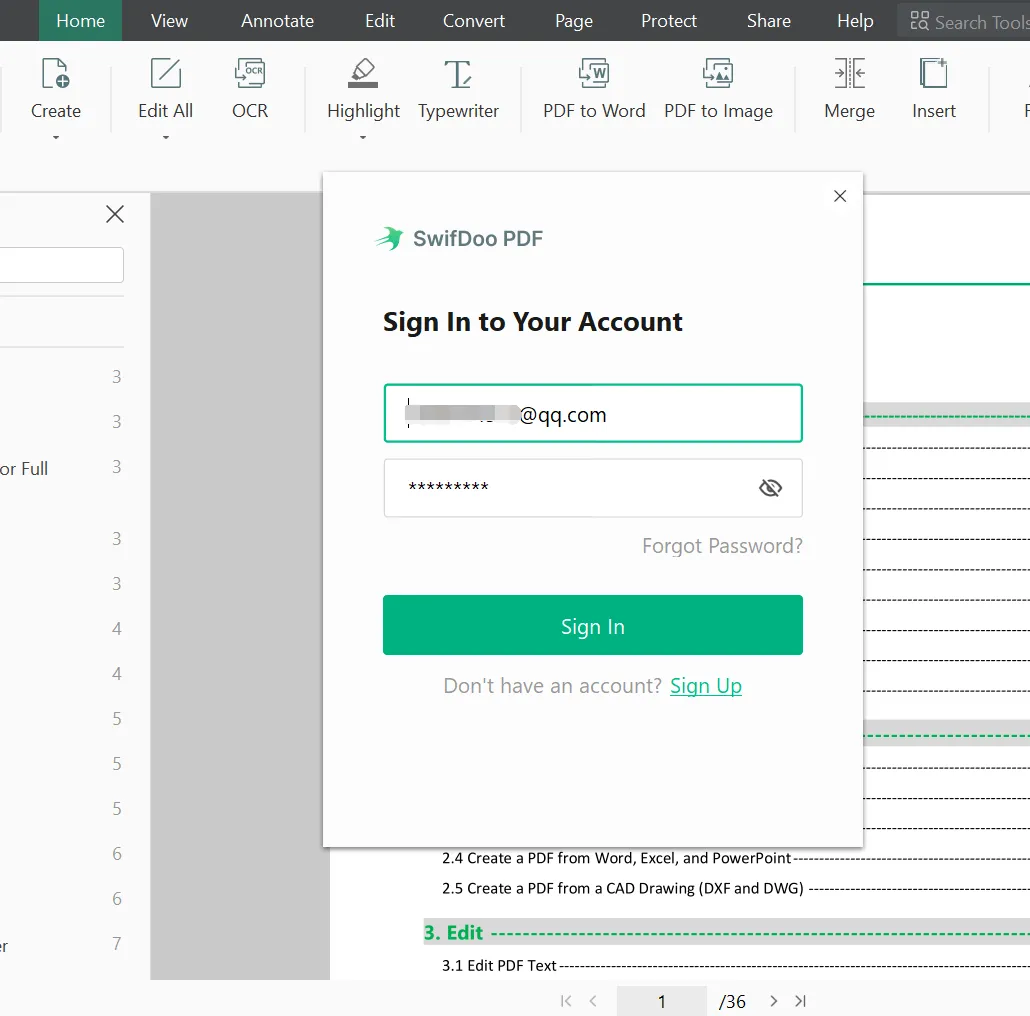Select the Edit All tool
Image resolution: width=1030 pixels, height=1016 pixels.
click(166, 90)
